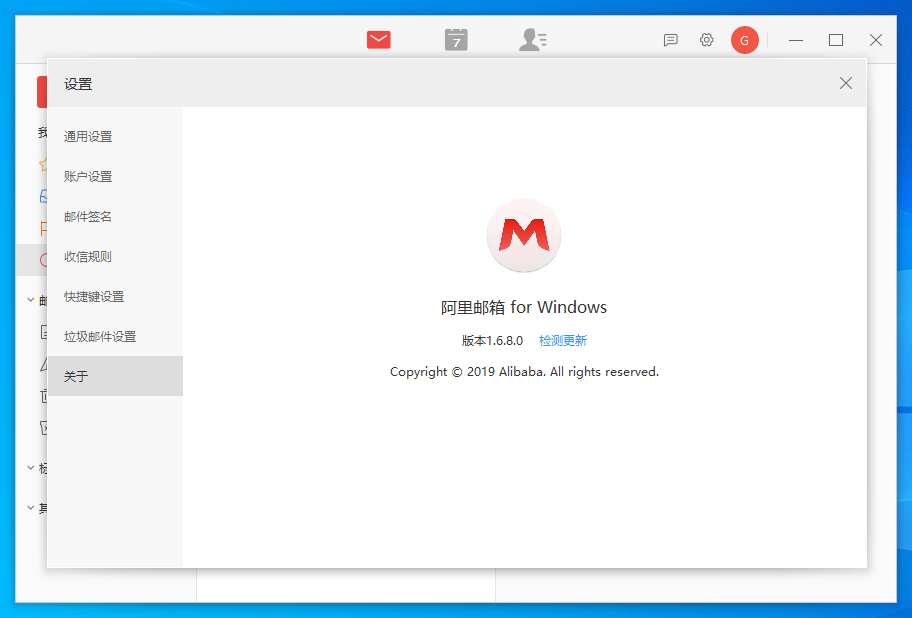Choose 收信规则 from the settings list
Image resolution: width=912 pixels, height=618 pixels.
point(115,257)
